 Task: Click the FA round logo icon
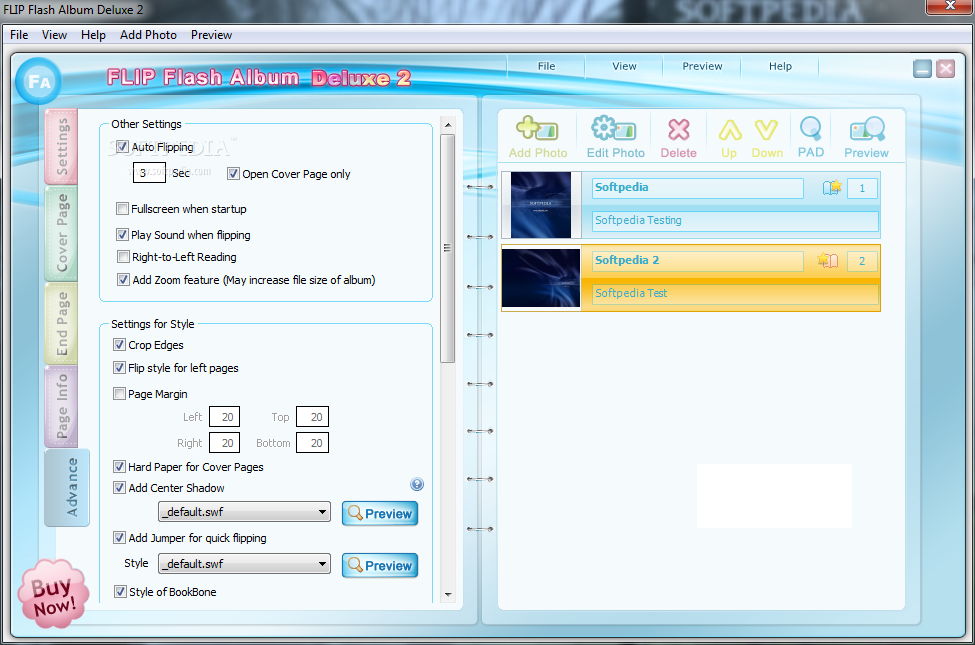click(x=39, y=81)
